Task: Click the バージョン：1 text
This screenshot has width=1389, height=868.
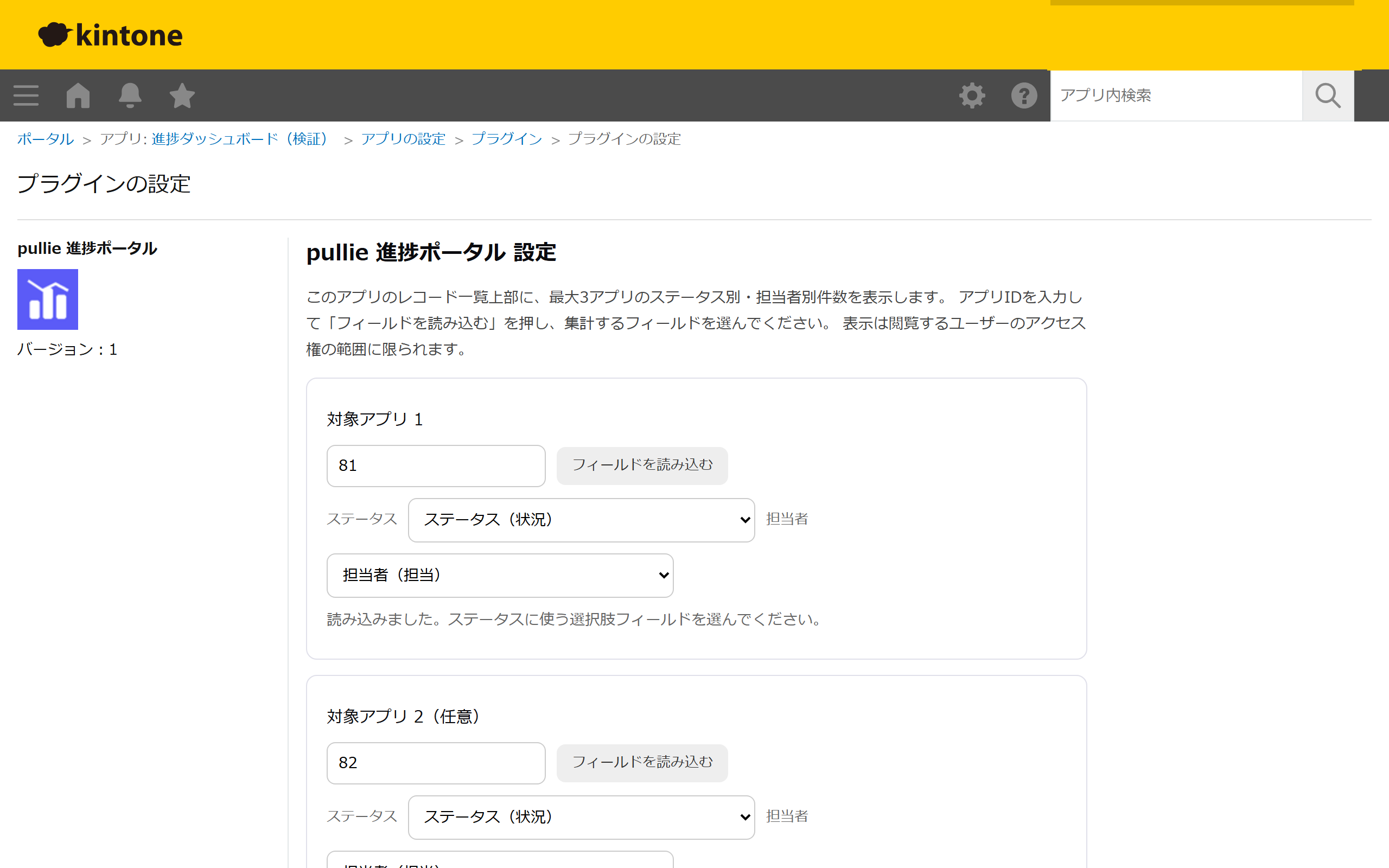Action: [x=67, y=349]
